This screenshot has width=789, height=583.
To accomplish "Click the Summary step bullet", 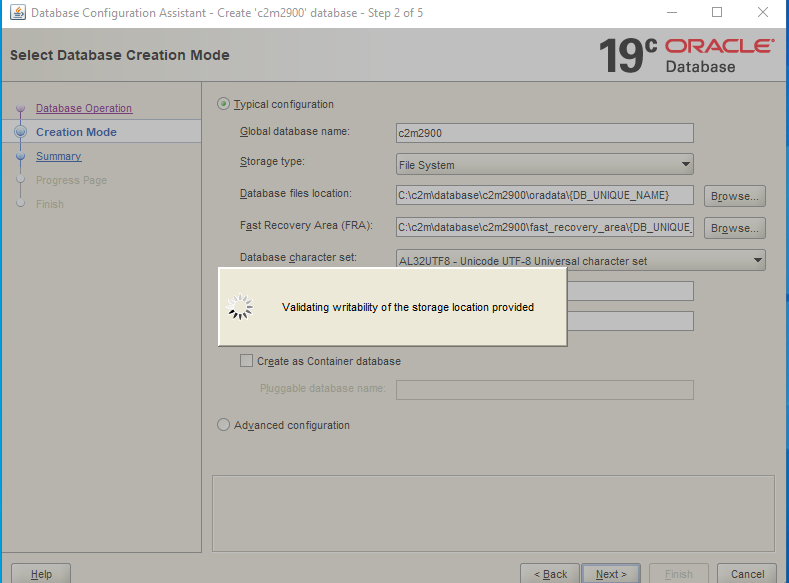I will coord(20,156).
